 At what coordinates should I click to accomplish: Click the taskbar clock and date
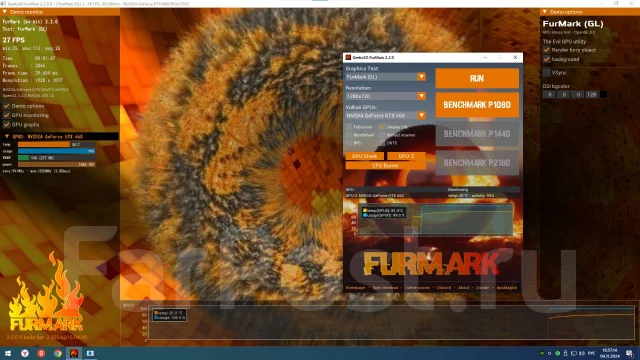(610, 353)
